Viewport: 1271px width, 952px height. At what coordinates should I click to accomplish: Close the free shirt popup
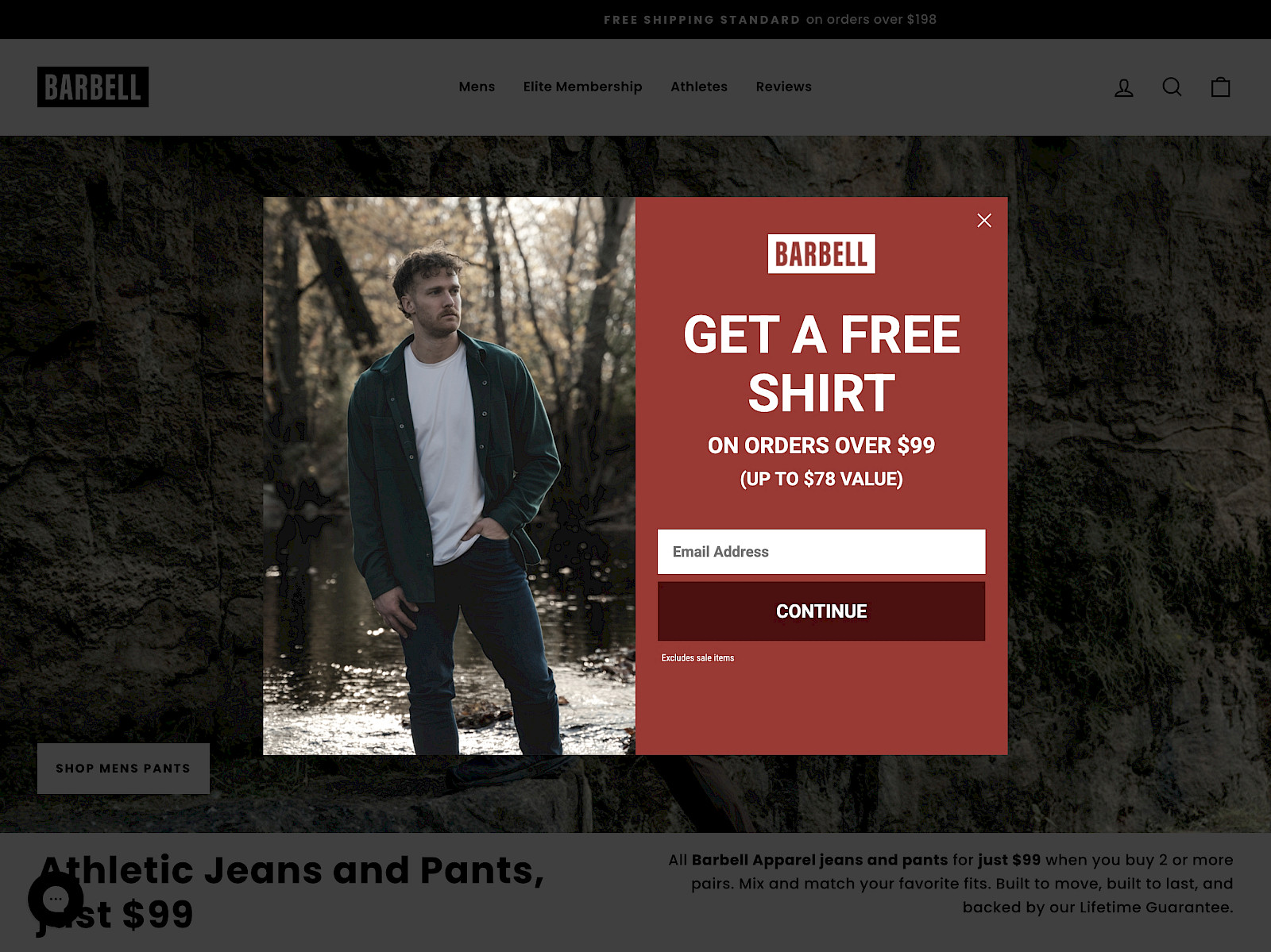click(x=983, y=221)
